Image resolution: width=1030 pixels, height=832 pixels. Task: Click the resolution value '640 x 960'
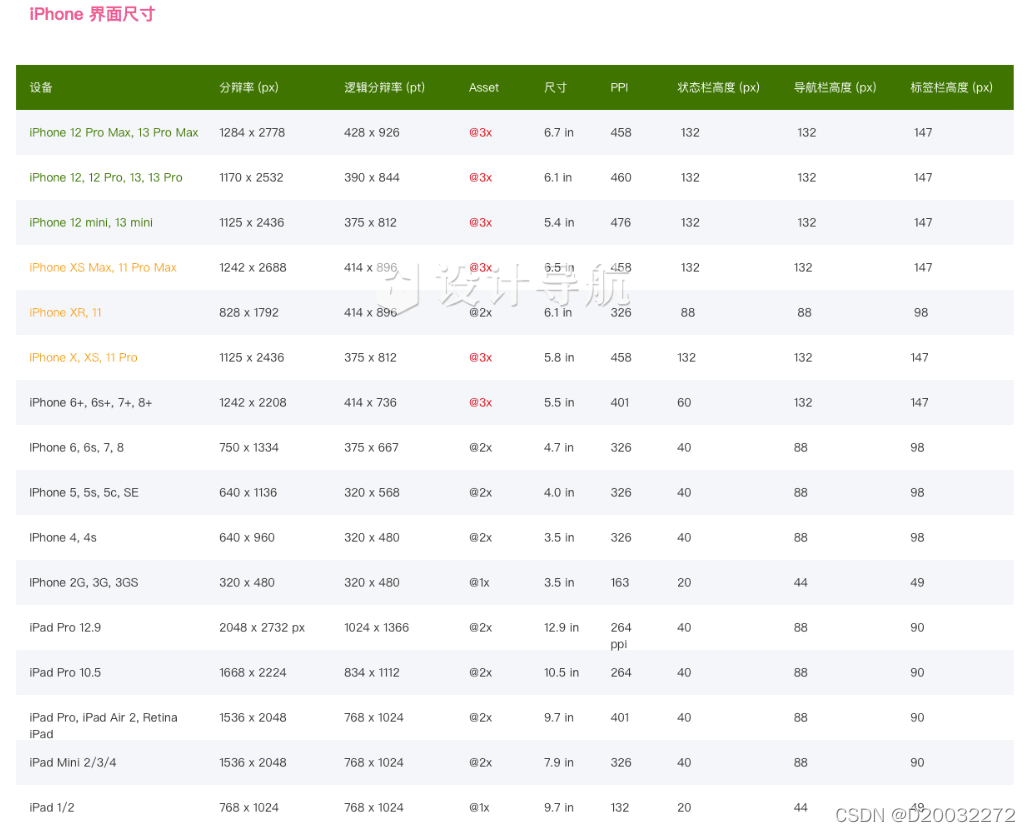[x=247, y=537]
